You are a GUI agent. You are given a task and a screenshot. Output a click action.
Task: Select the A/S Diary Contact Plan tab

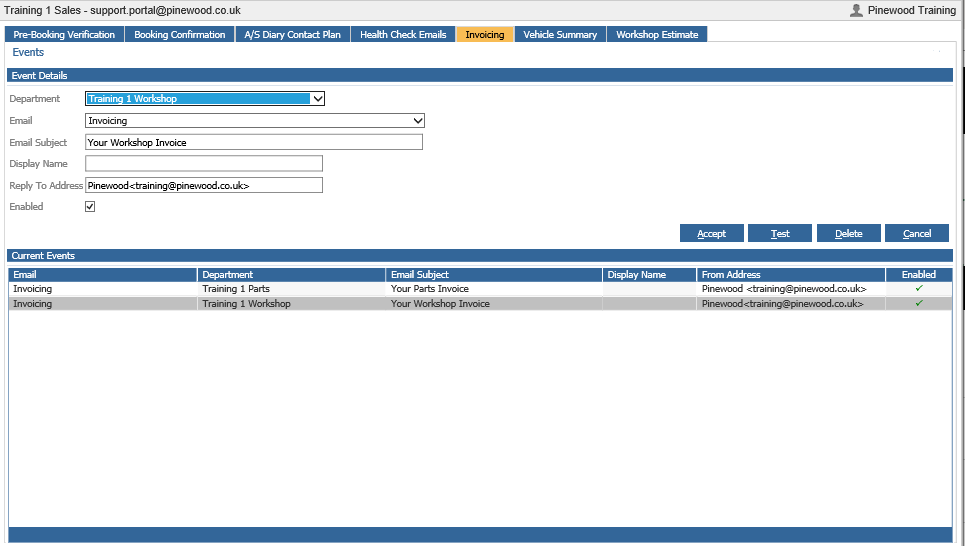click(292, 34)
